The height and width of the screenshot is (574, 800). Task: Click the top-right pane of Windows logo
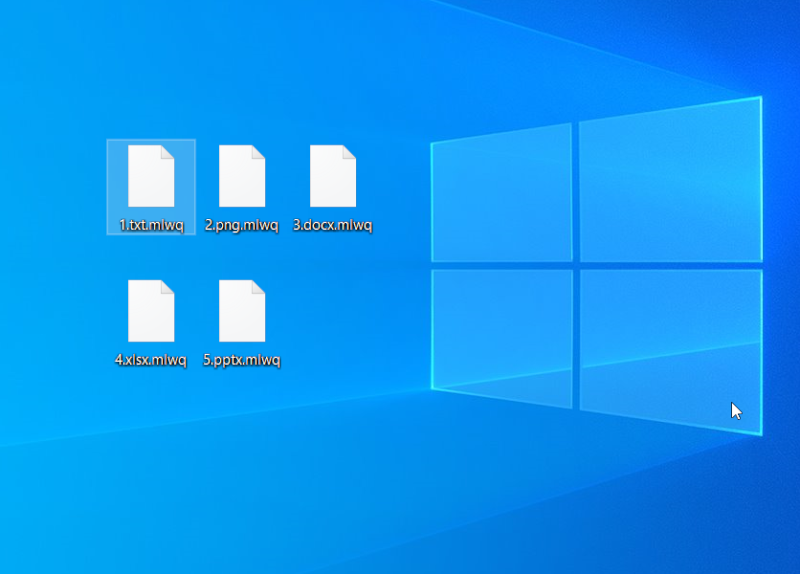(670, 178)
